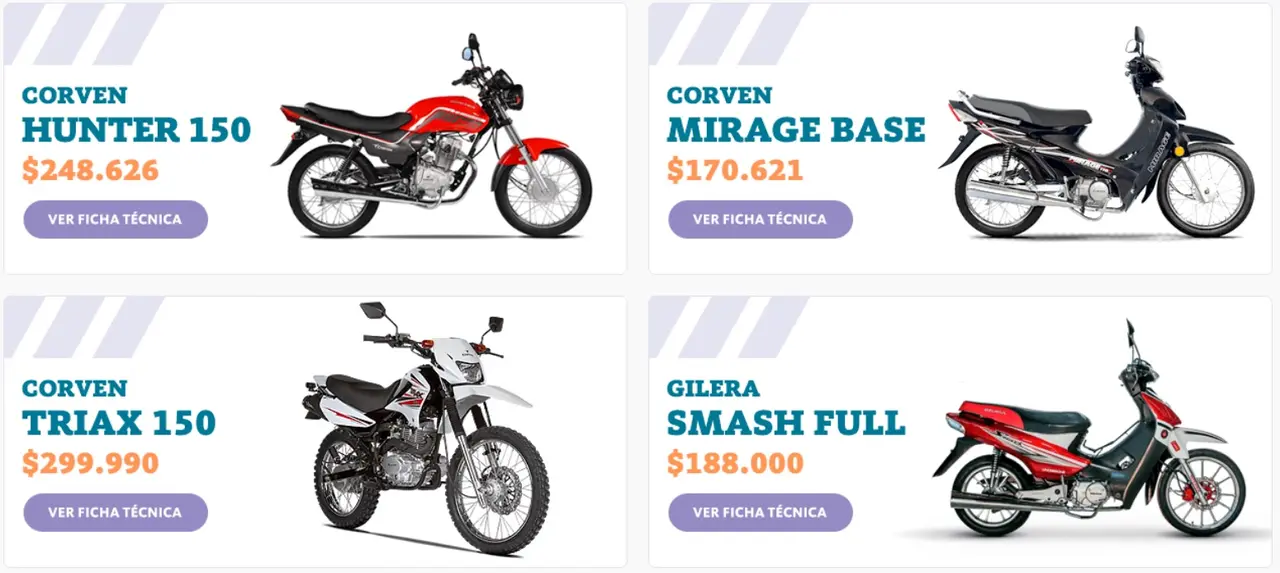1280x573 pixels.
Task: Click the HUNTER 150 model title
Action: pyautogui.click(x=136, y=130)
